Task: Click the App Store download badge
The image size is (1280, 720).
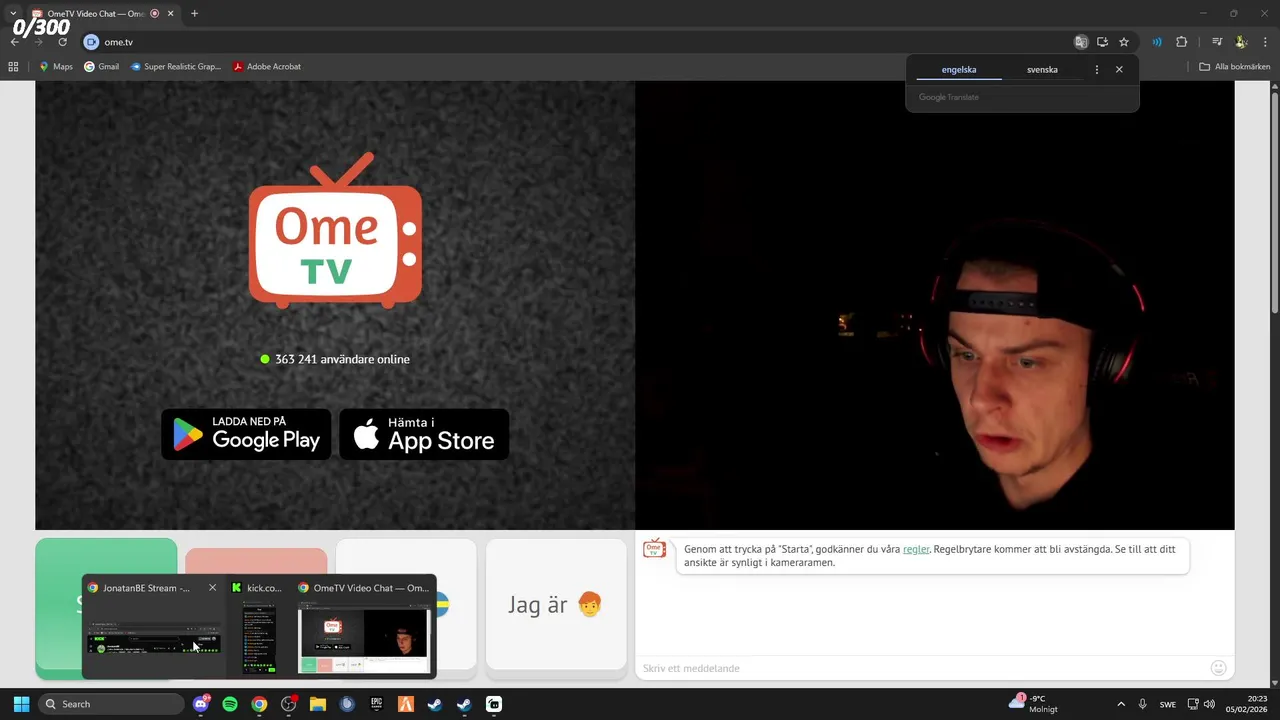Action: point(424,434)
